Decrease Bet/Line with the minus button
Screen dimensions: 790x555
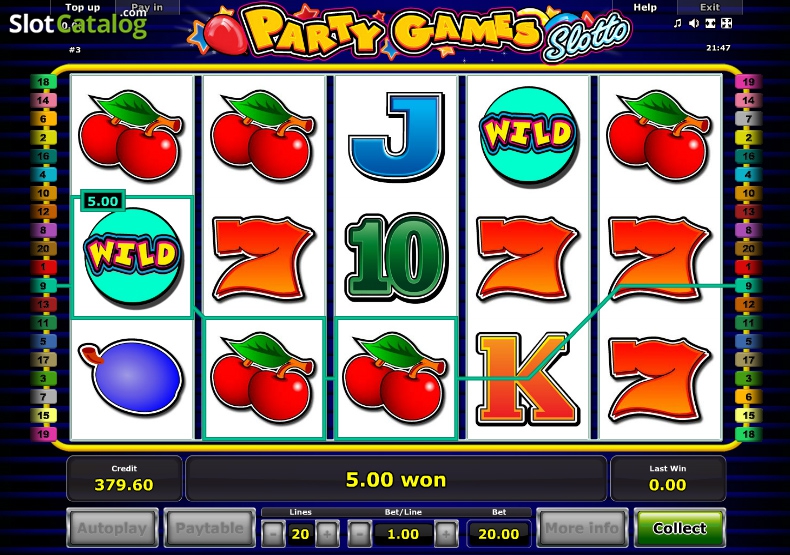tap(359, 533)
